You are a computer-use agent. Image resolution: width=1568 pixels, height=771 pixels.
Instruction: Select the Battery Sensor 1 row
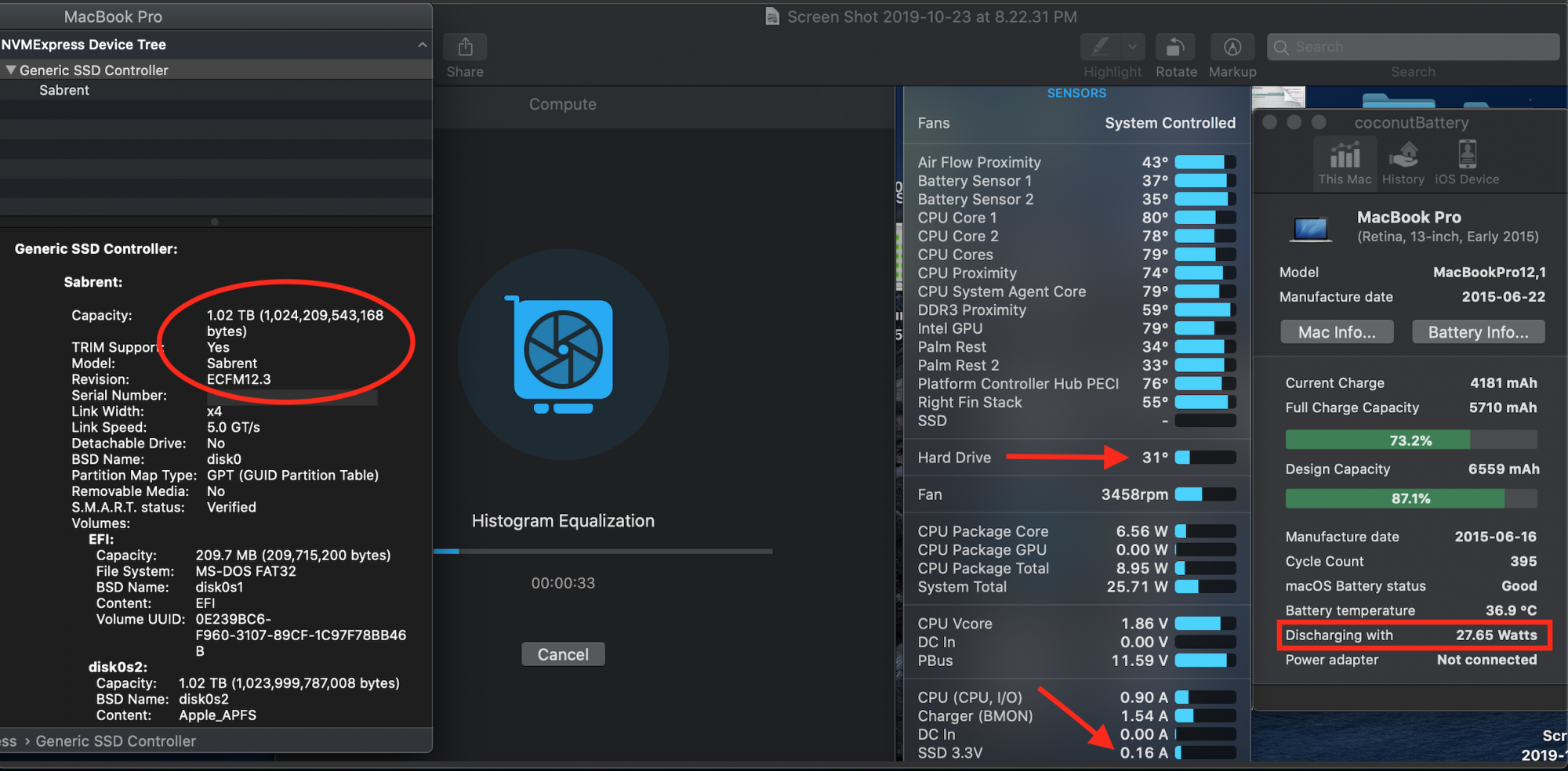[1076, 181]
